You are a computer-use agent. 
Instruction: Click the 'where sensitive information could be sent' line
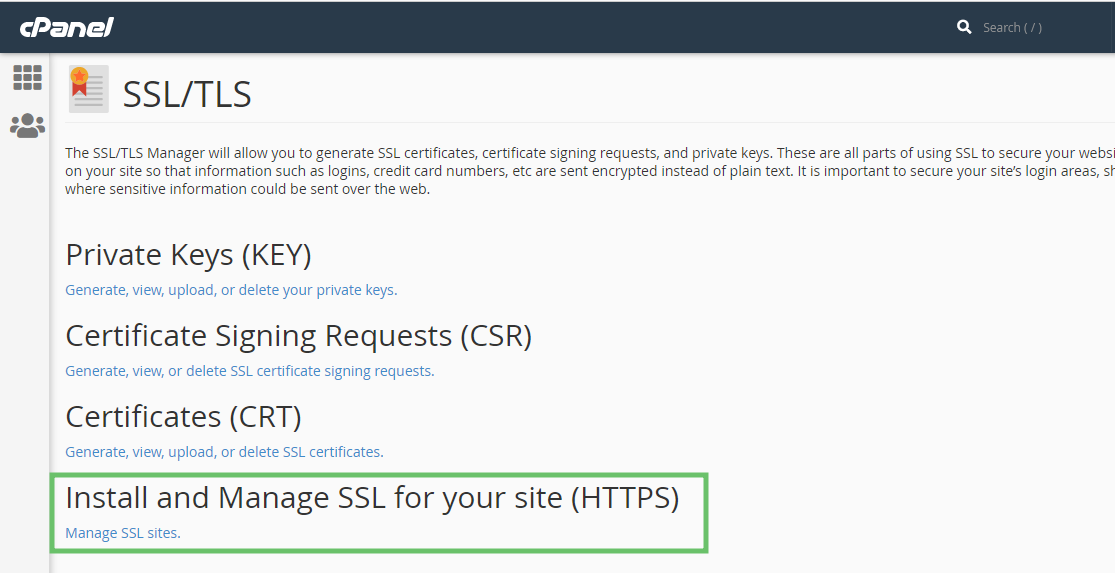point(247,189)
